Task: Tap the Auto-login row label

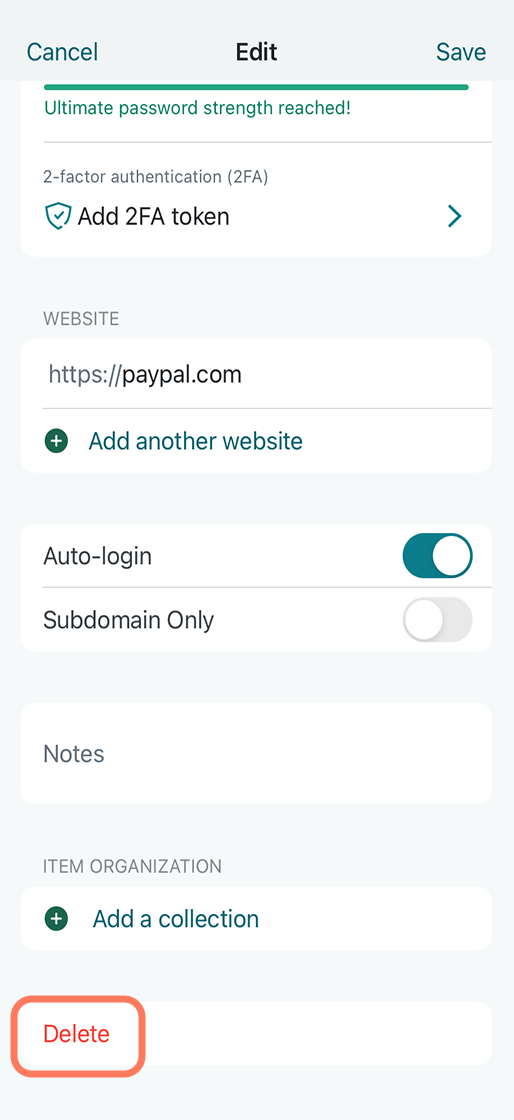Action: pyautogui.click(x=98, y=556)
